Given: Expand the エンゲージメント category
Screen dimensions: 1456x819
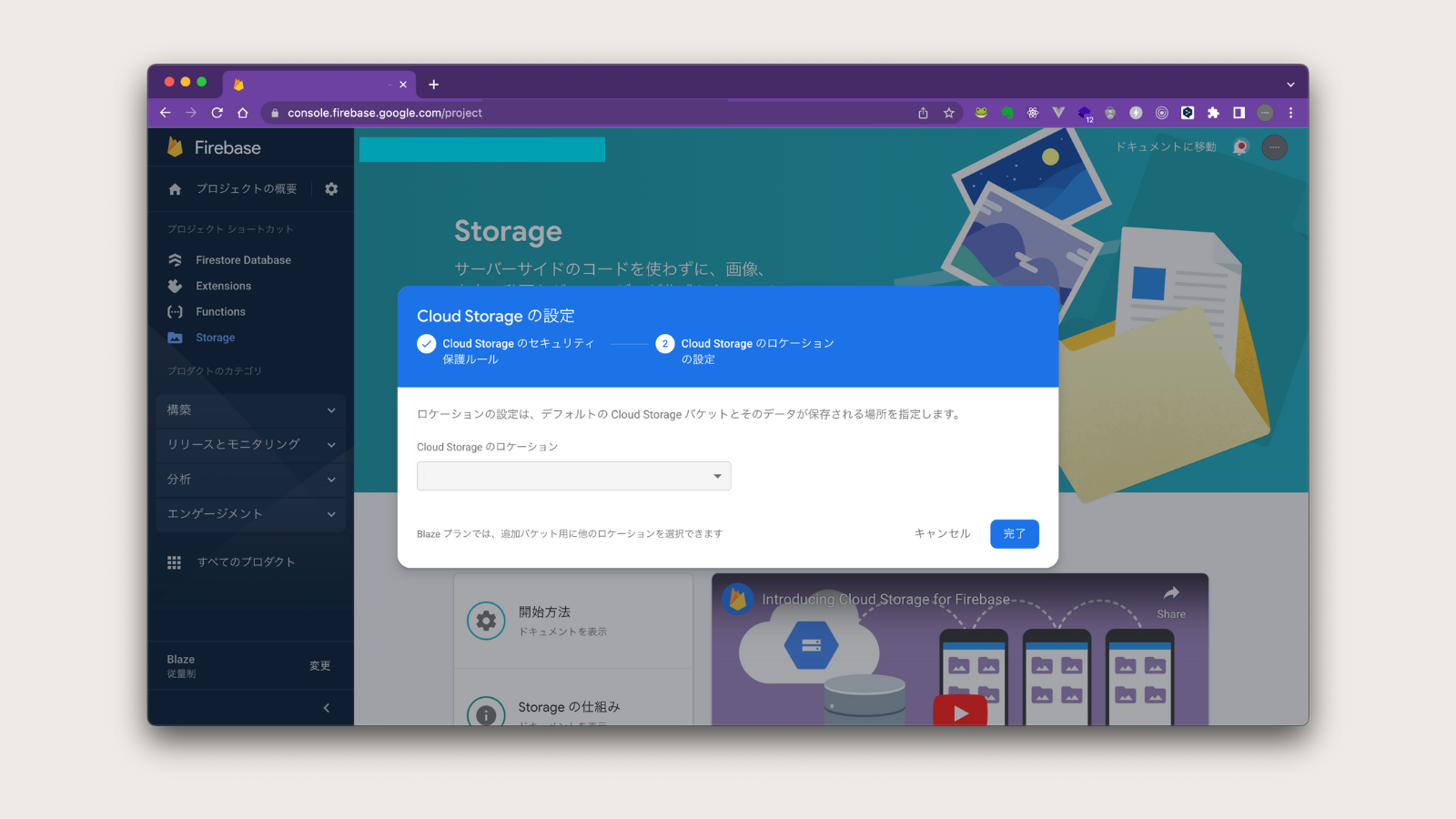Looking at the screenshot, I should pyautogui.click(x=250, y=514).
